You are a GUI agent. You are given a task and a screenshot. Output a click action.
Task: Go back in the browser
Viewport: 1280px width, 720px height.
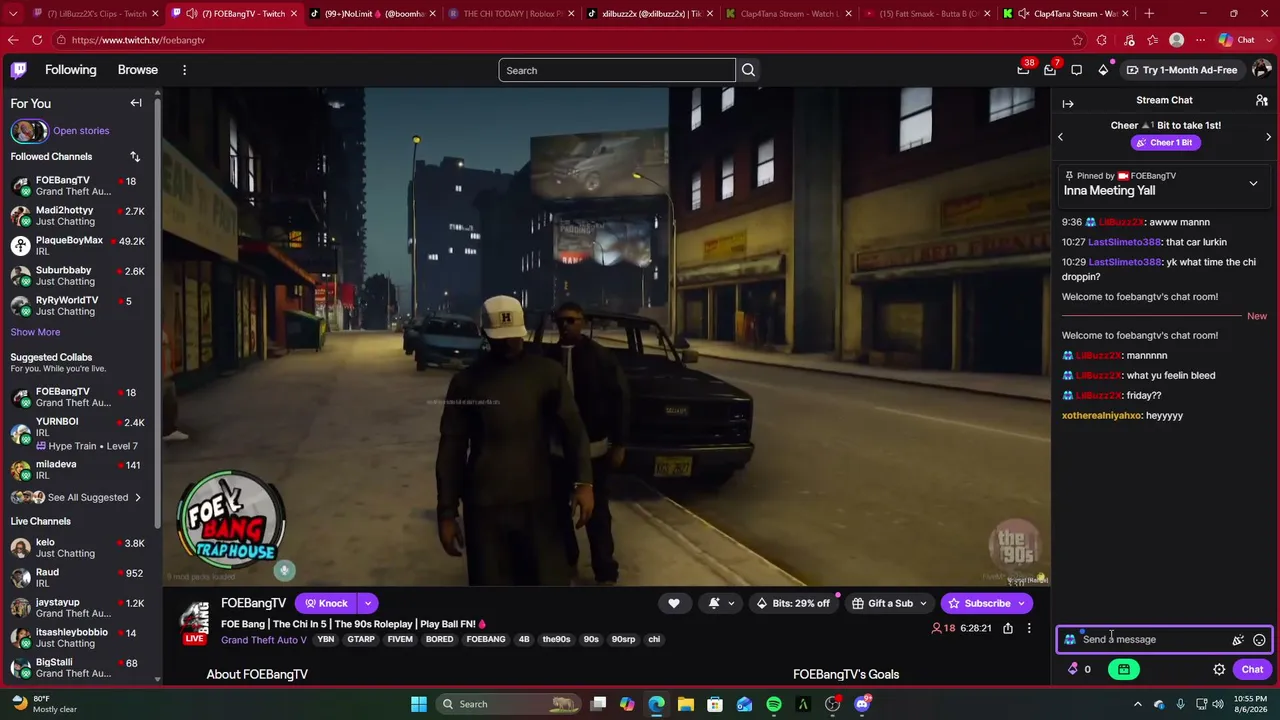point(13,40)
